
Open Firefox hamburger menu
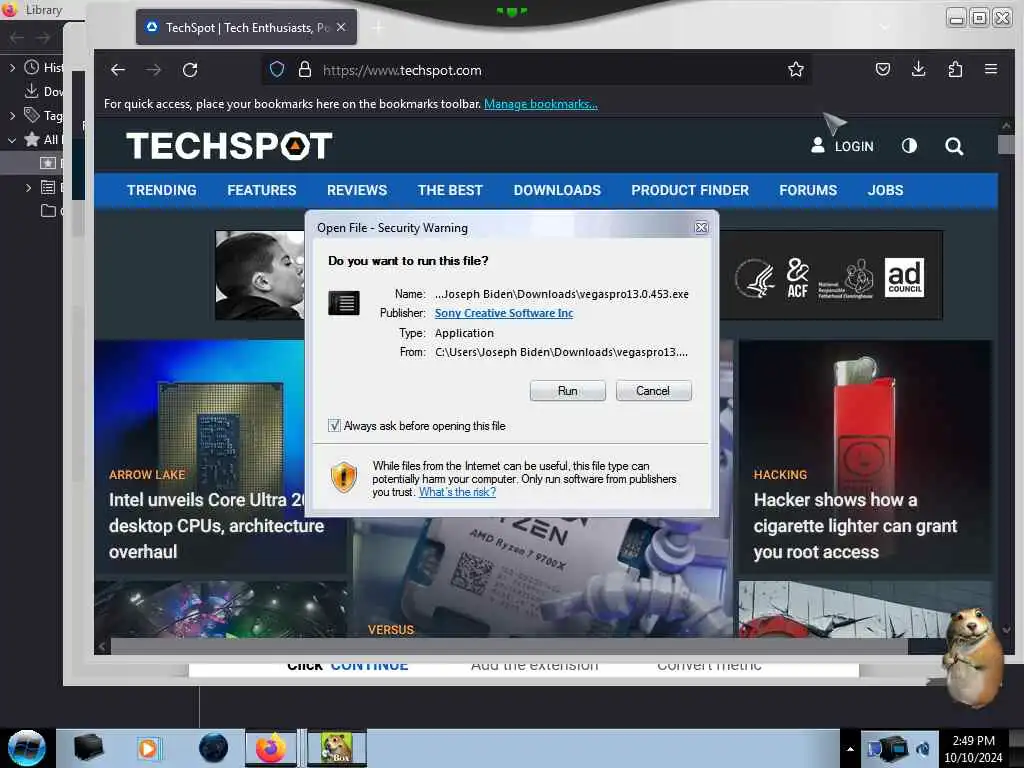click(x=991, y=69)
